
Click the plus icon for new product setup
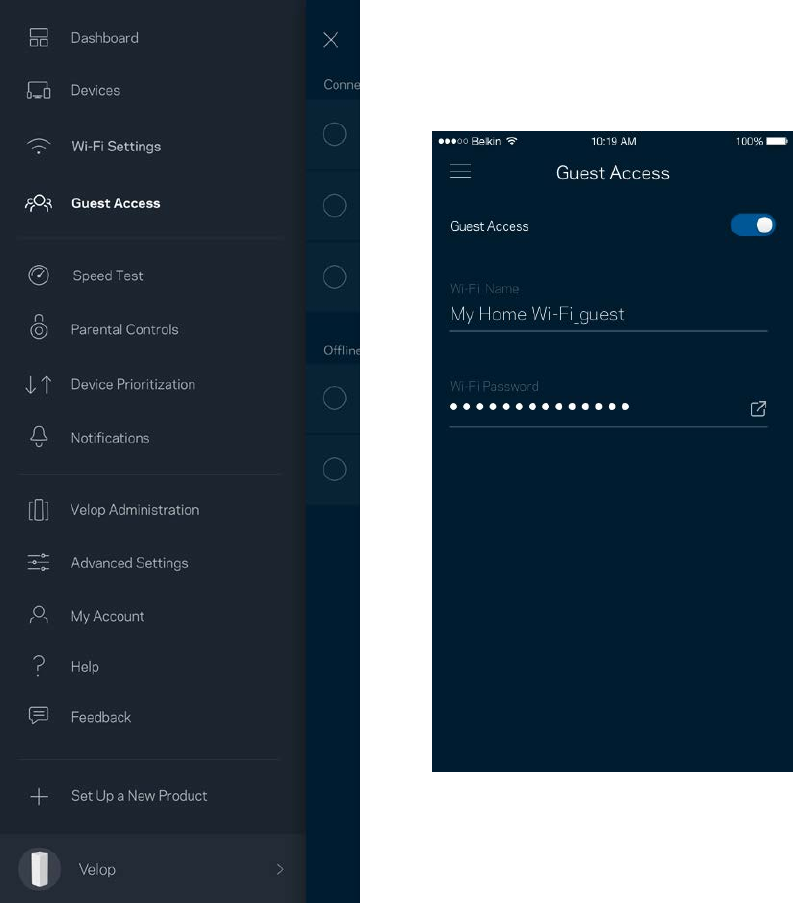click(39, 796)
